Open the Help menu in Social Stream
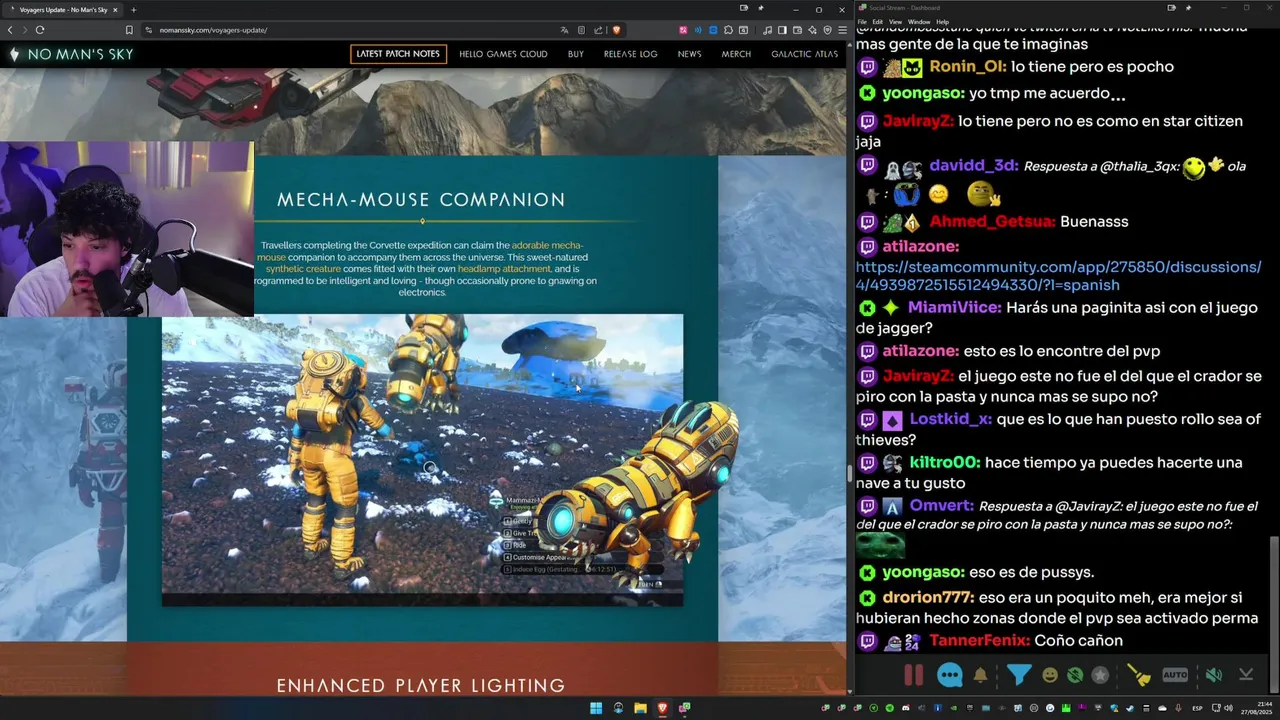The height and width of the screenshot is (720, 1280). pyautogui.click(x=942, y=21)
